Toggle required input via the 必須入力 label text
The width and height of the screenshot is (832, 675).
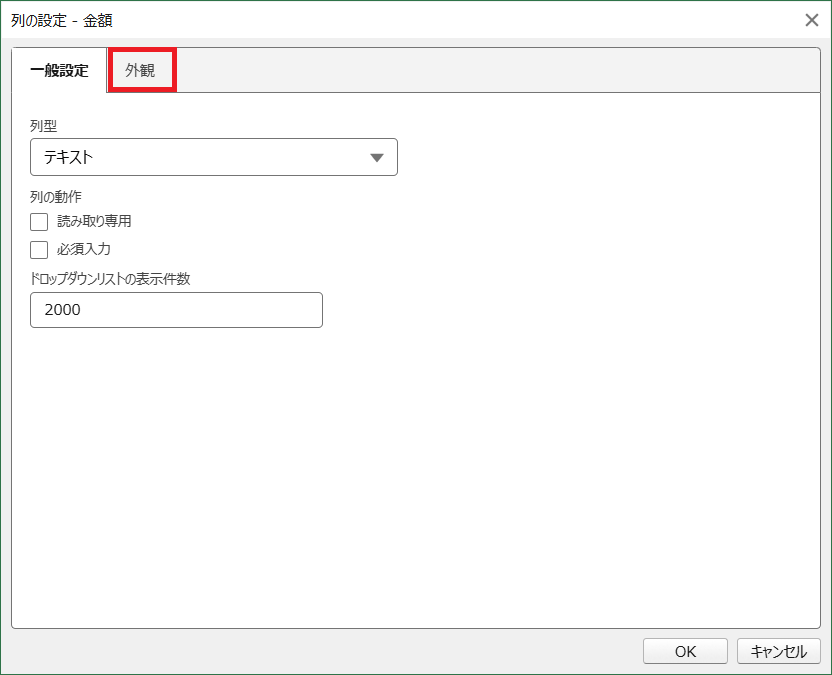click(x=84, y=249)
